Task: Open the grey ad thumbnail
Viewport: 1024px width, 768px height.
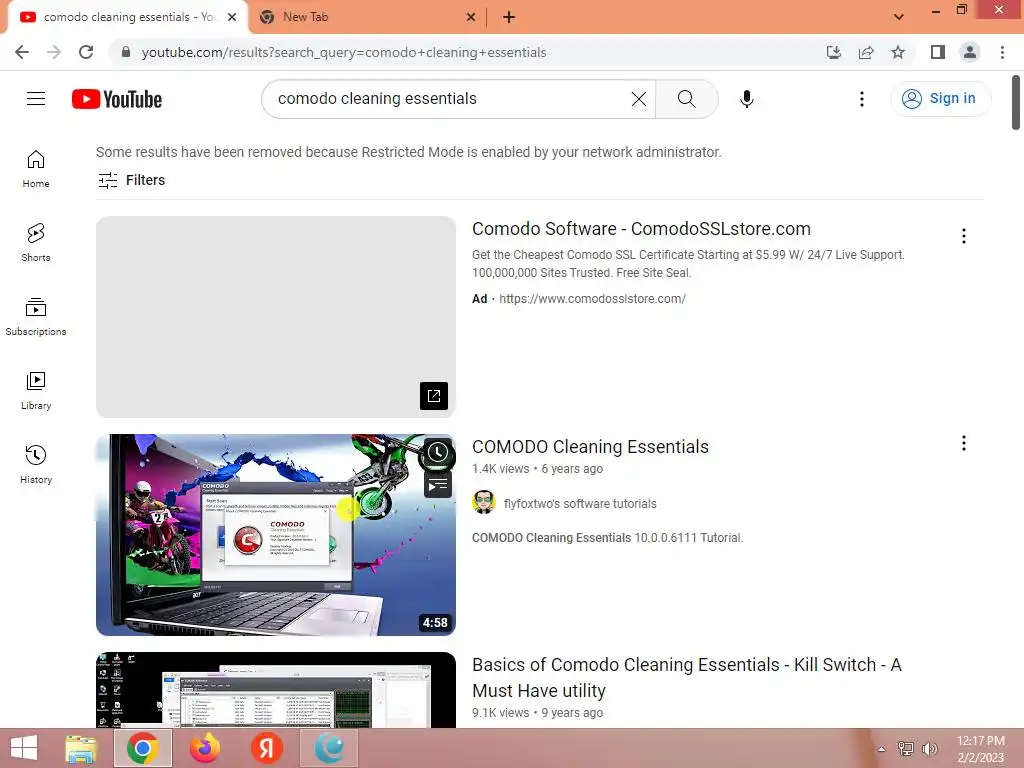Action: pos(276,317)
